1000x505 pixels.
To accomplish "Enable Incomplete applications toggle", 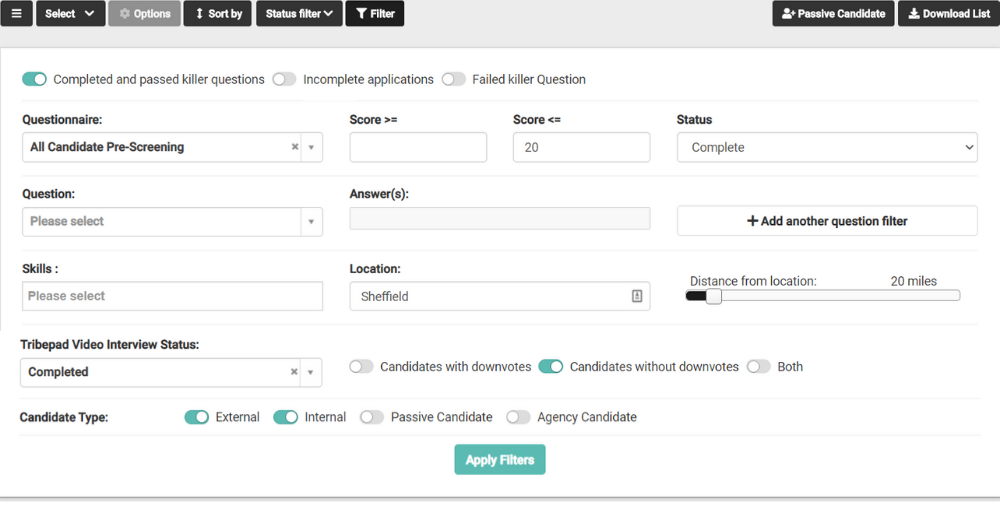I will point(285,79).
